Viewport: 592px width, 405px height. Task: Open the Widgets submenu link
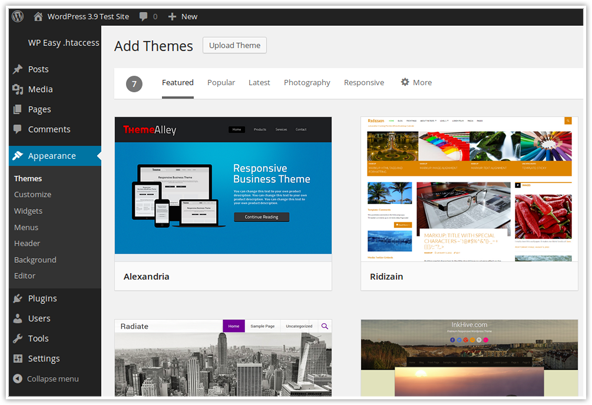click(x=28, y=211)
